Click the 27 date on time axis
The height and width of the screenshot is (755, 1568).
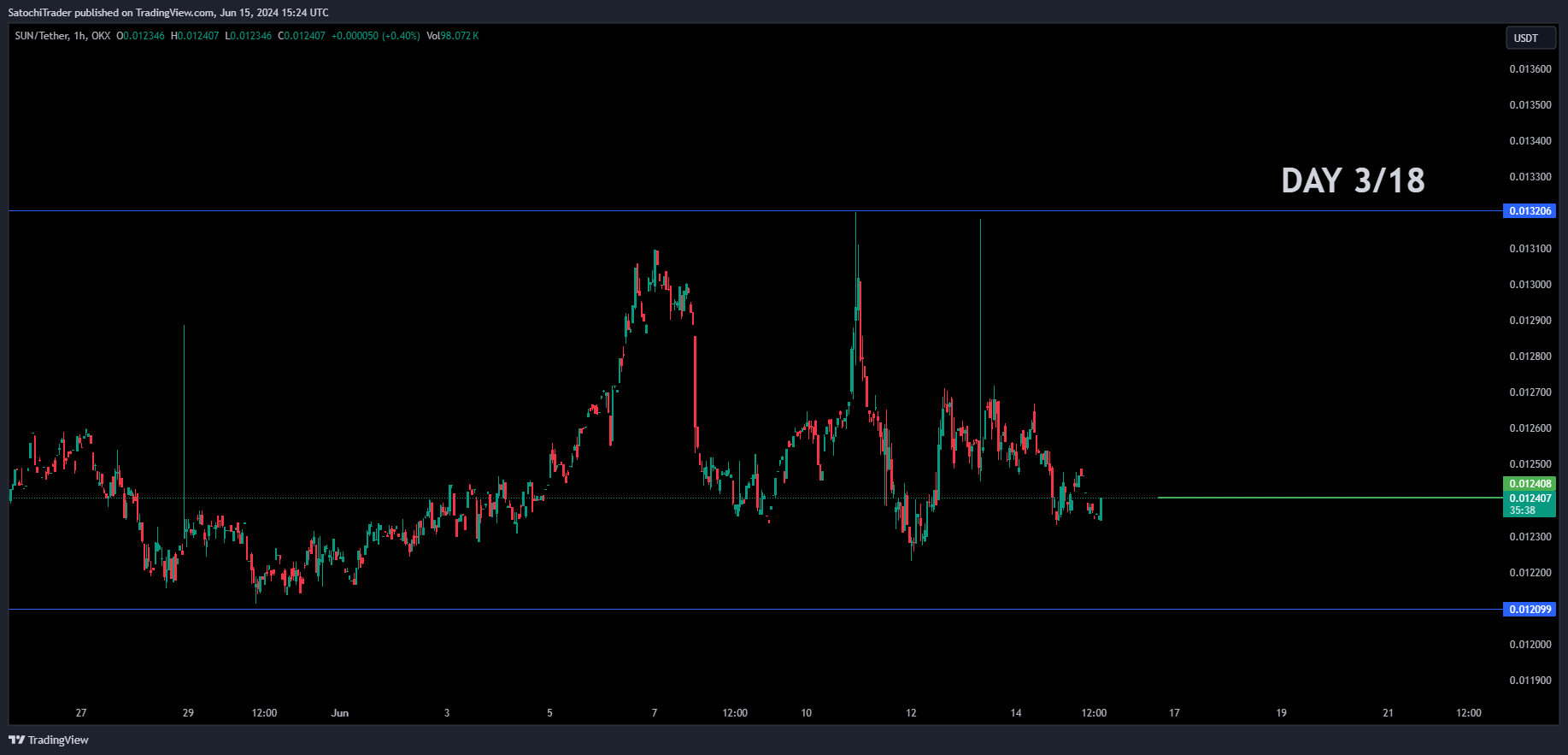tap(81, 713)
